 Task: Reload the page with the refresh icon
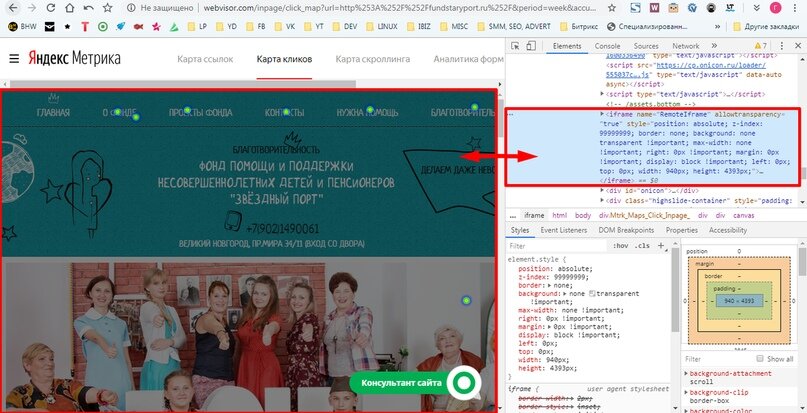pyautogui.click(x=50, y=8)
